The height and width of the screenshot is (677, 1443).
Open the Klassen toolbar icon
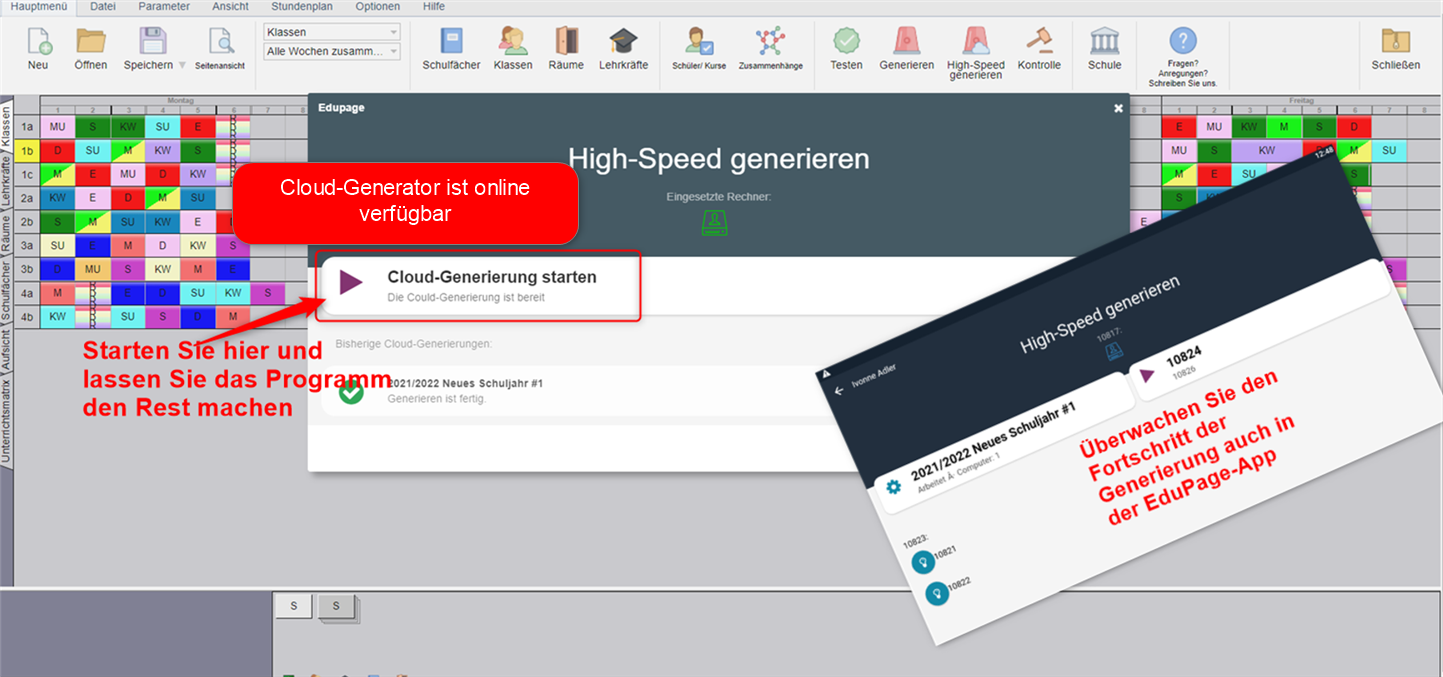point(513,48)
